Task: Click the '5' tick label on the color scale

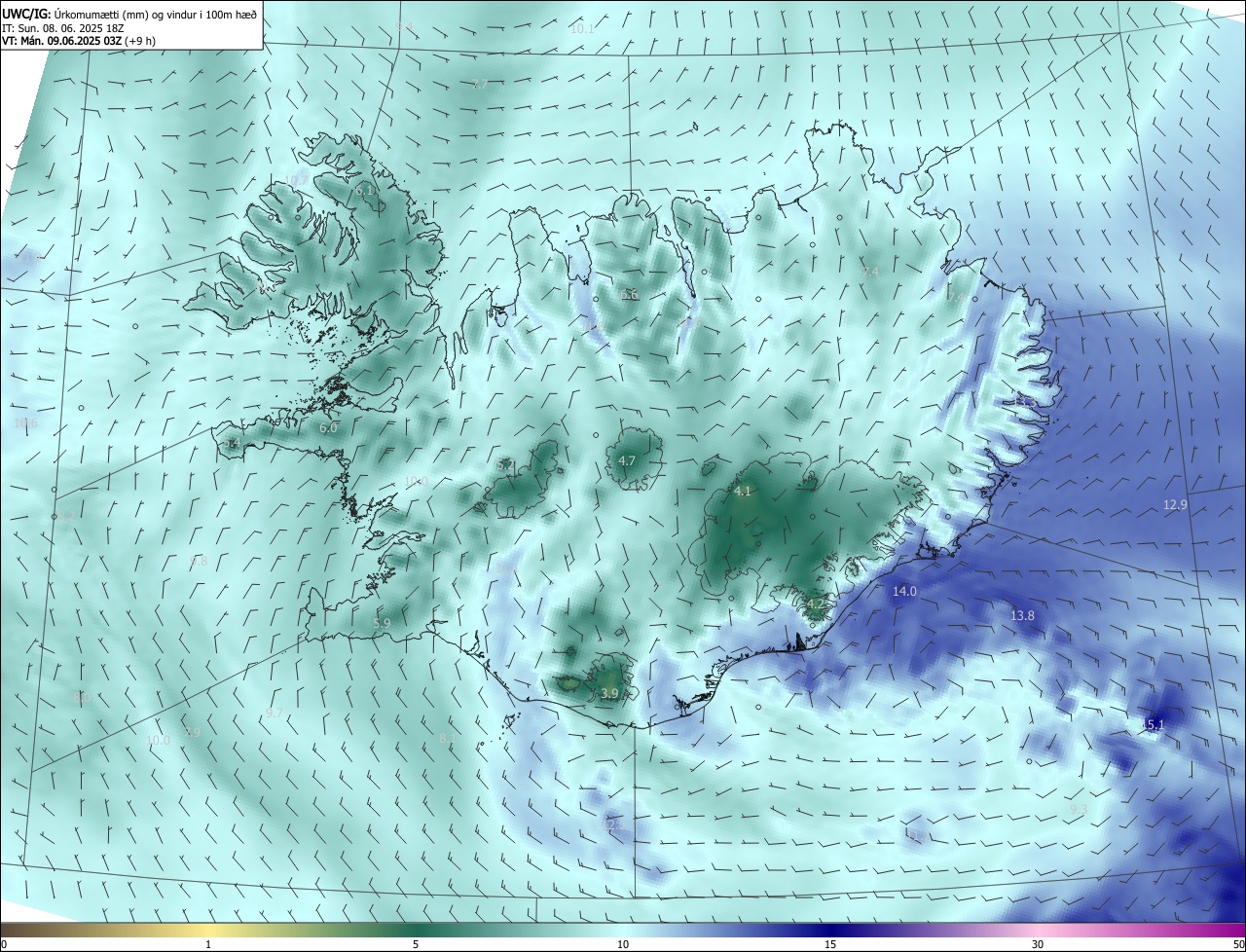Action: [416, 944]
